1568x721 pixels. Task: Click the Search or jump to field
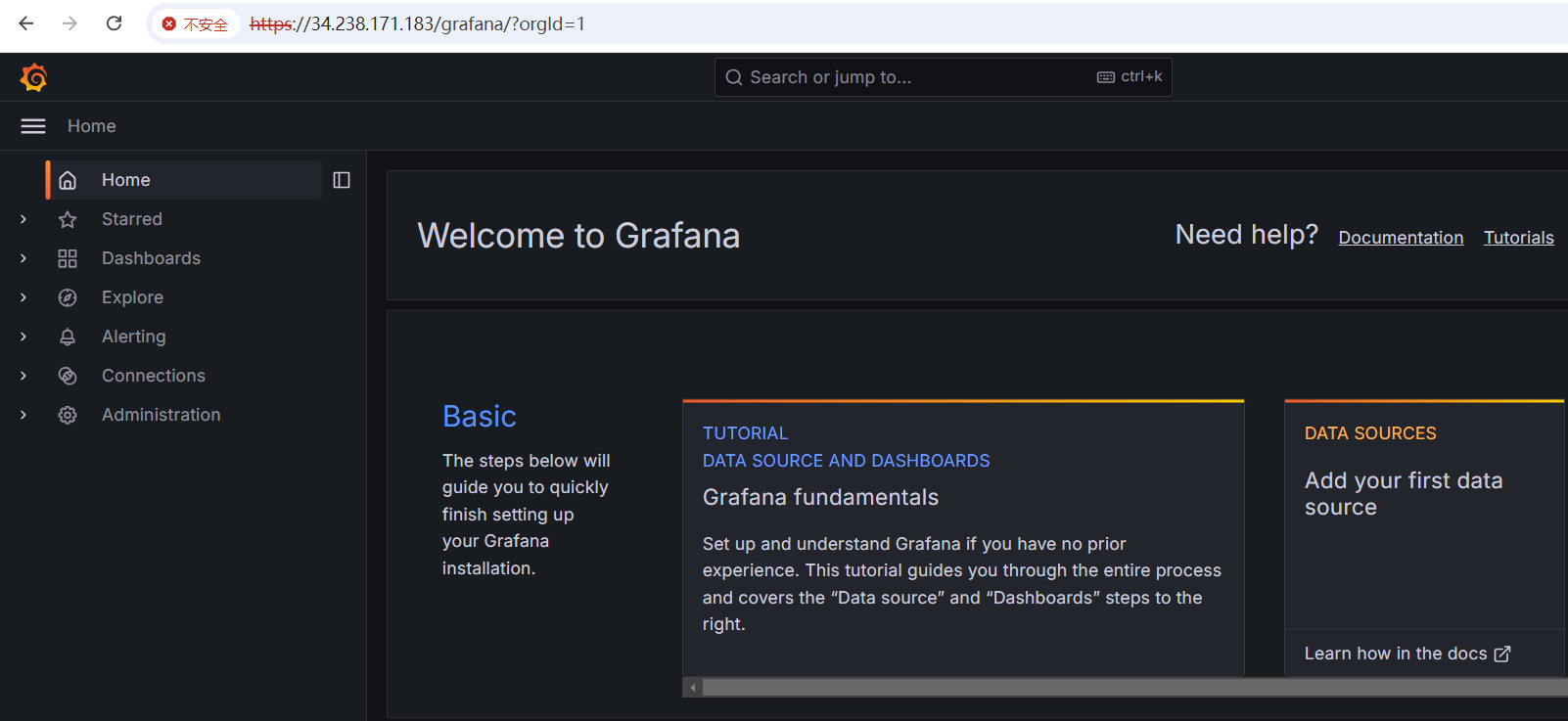pos(943,77)
